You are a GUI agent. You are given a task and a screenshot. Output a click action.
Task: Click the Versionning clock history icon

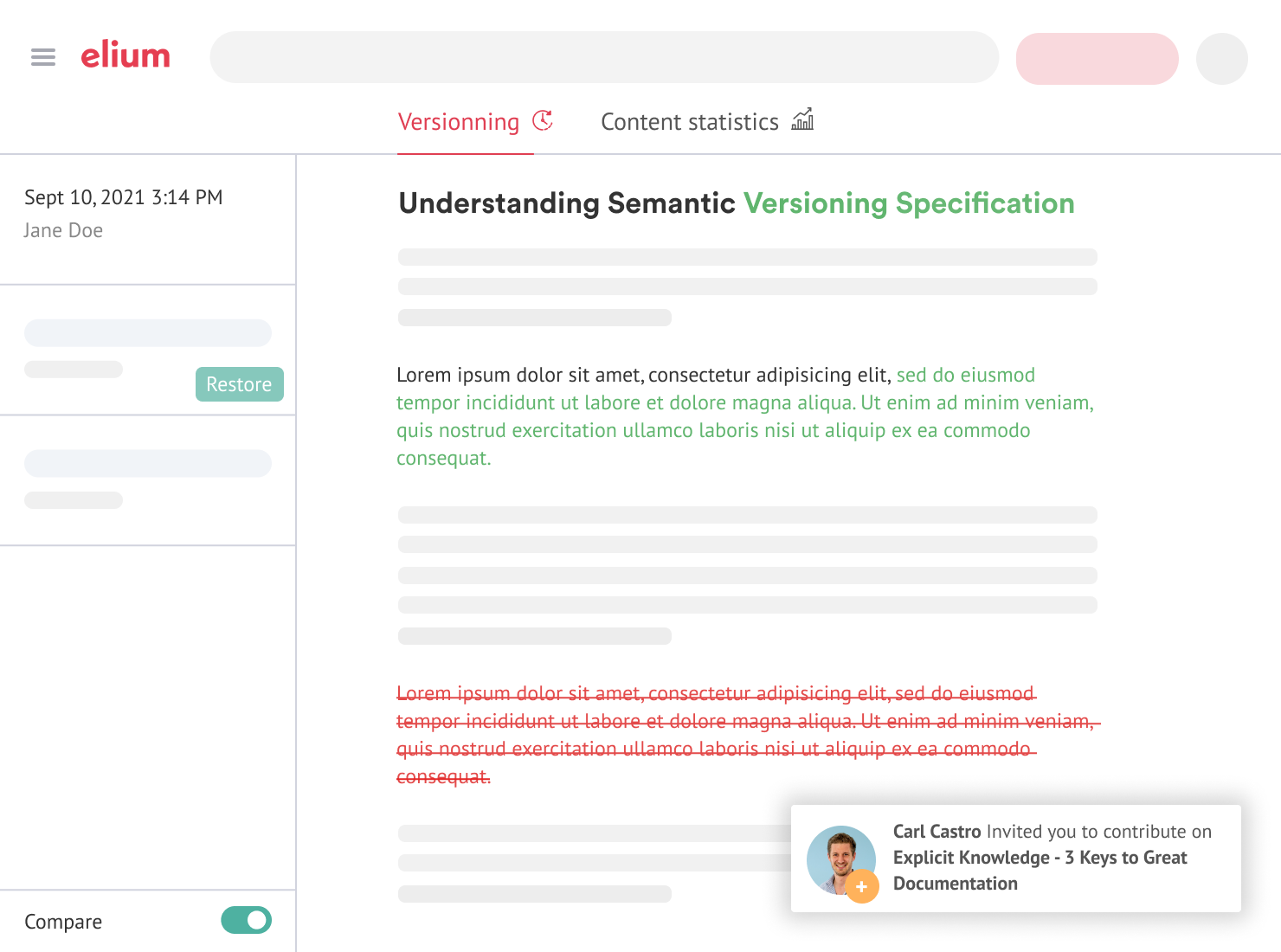(543, 121)
